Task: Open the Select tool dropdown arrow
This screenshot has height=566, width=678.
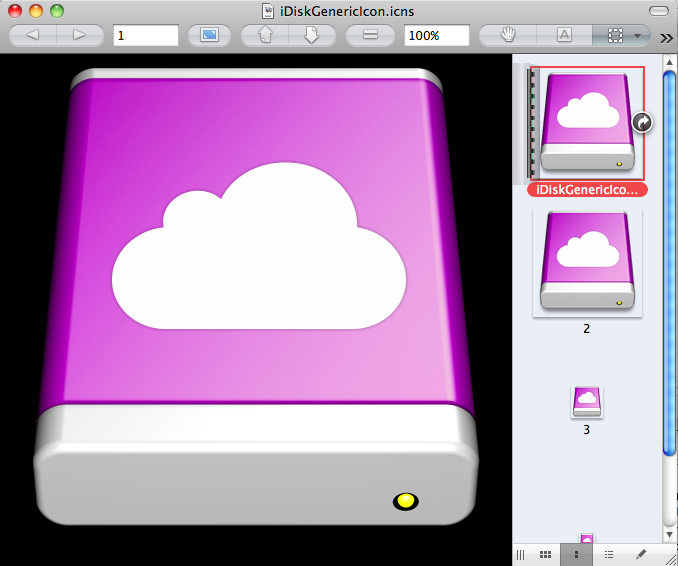Action: pos(638,35)
